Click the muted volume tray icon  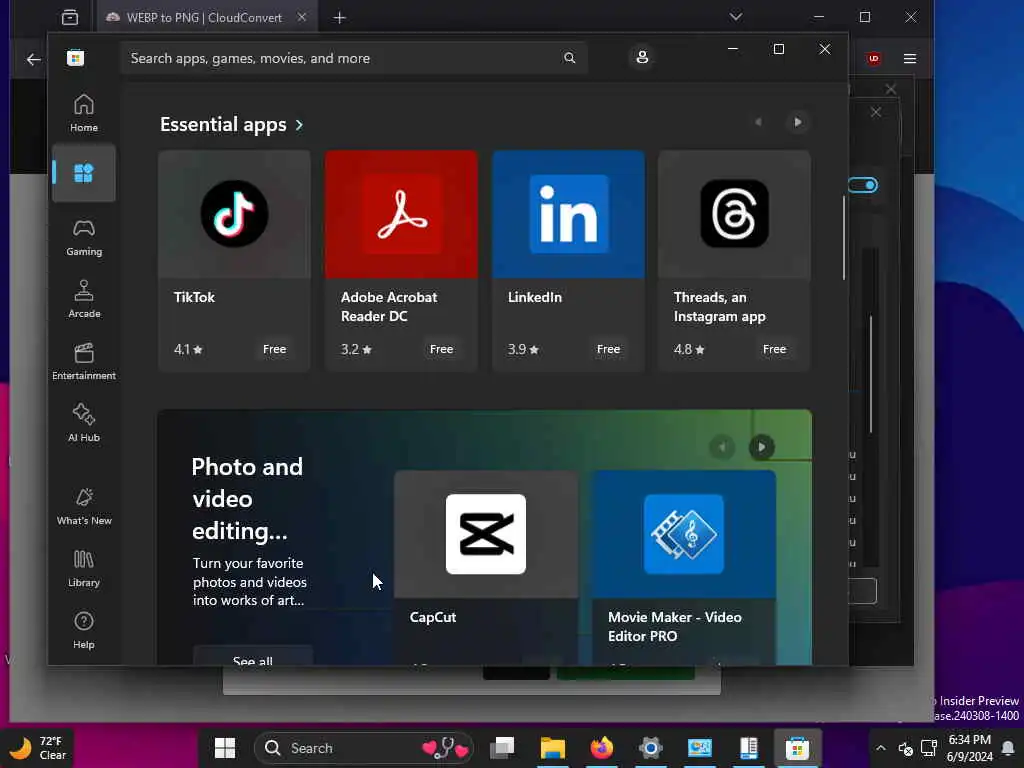coord(905,748)
